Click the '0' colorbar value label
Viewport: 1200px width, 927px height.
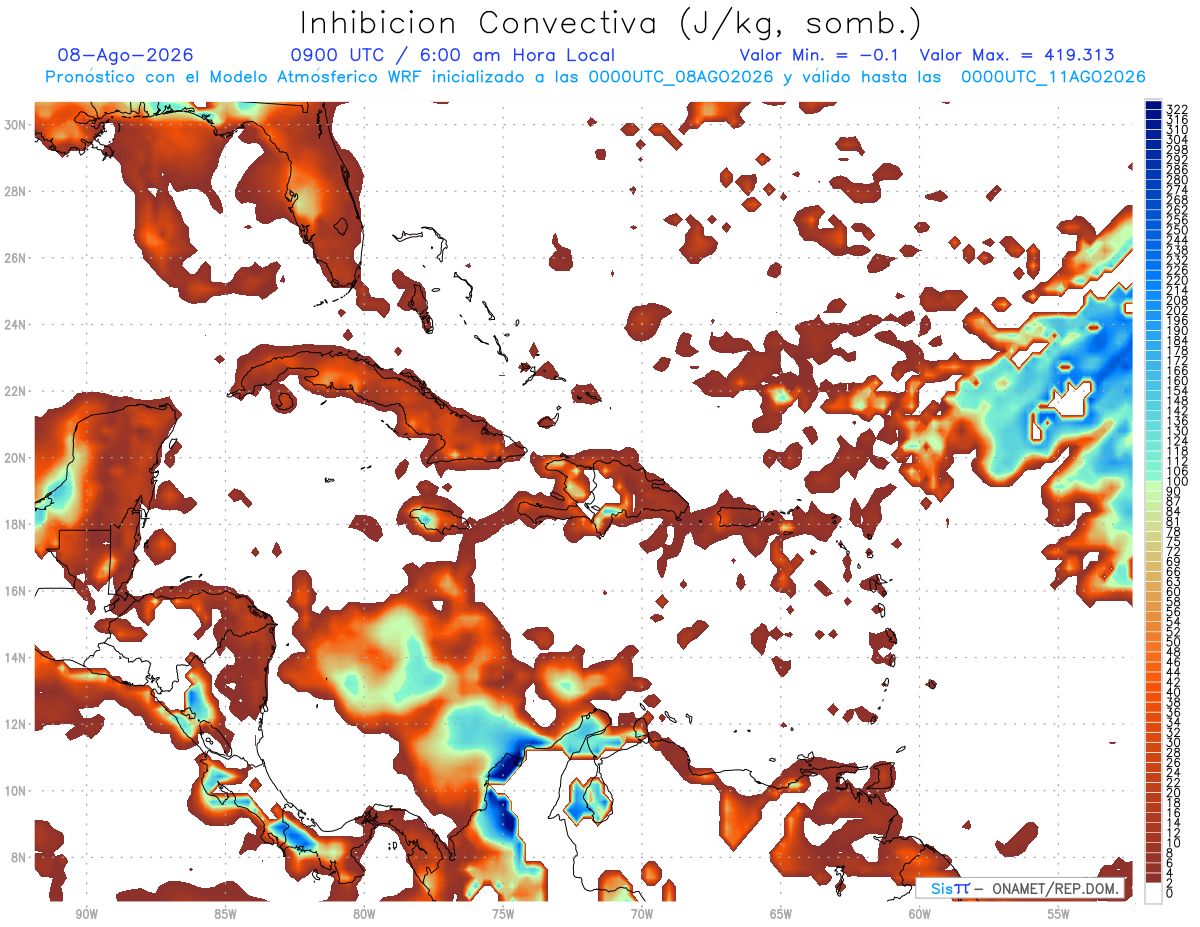[1171, 893]
